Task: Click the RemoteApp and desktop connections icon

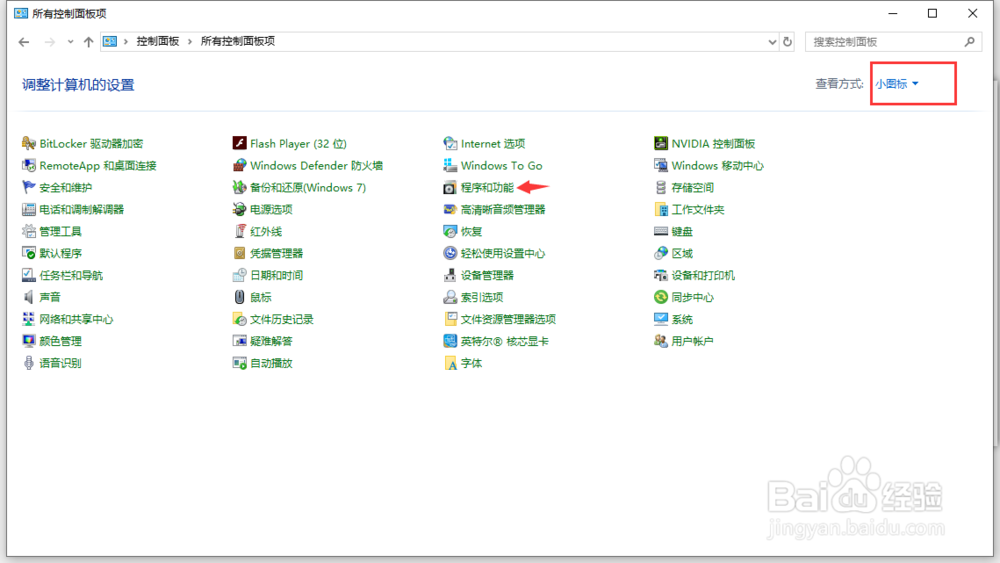Action: [29, 165]
